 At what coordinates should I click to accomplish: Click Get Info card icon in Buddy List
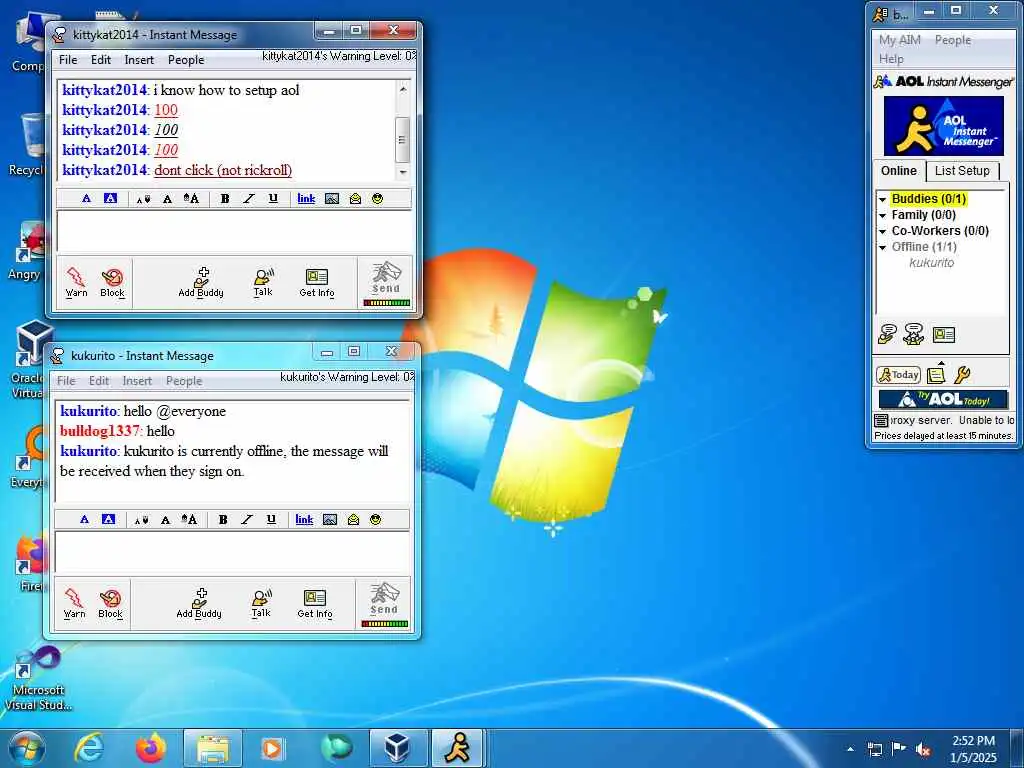(944, 335)
